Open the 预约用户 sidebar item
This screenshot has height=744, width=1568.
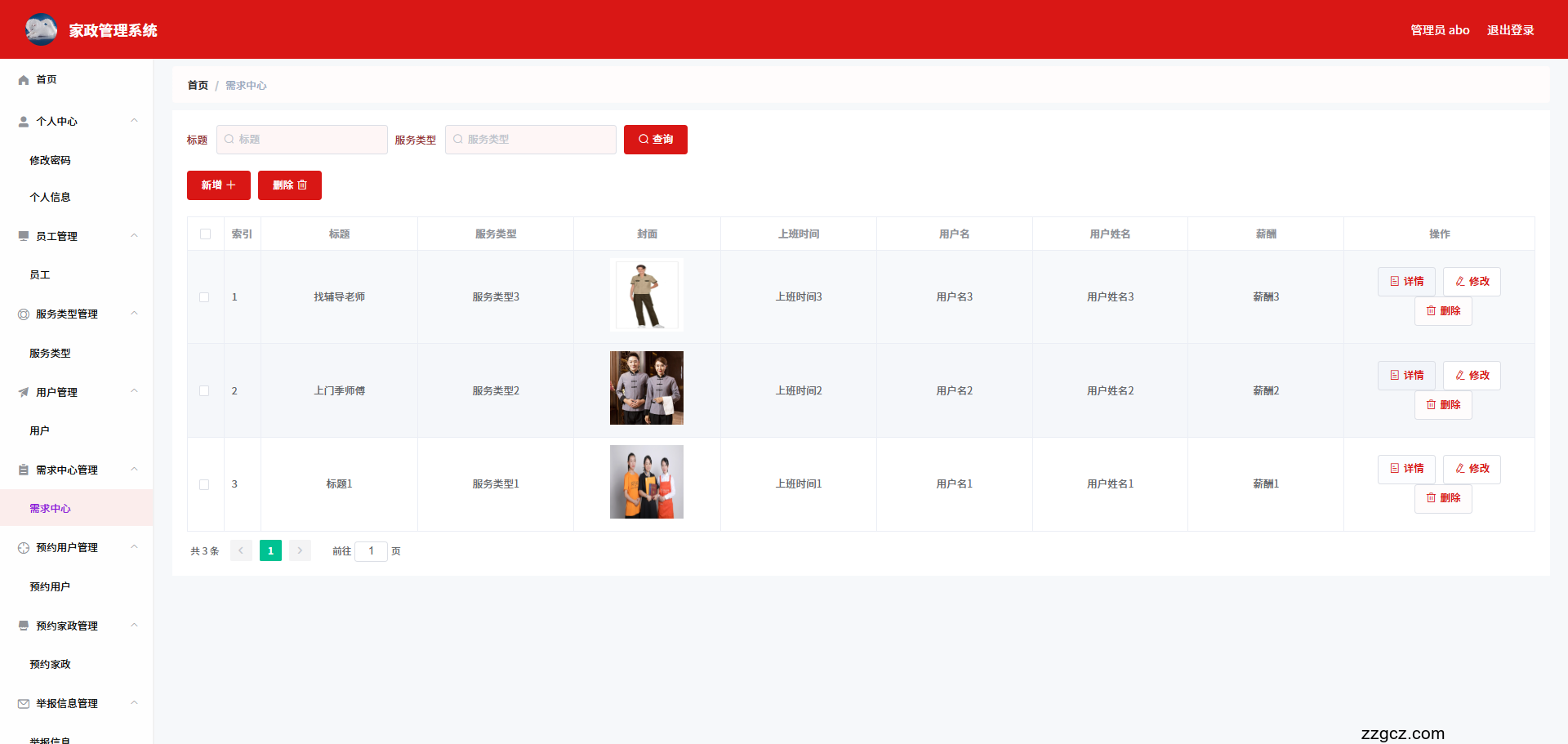click(50, 587)
